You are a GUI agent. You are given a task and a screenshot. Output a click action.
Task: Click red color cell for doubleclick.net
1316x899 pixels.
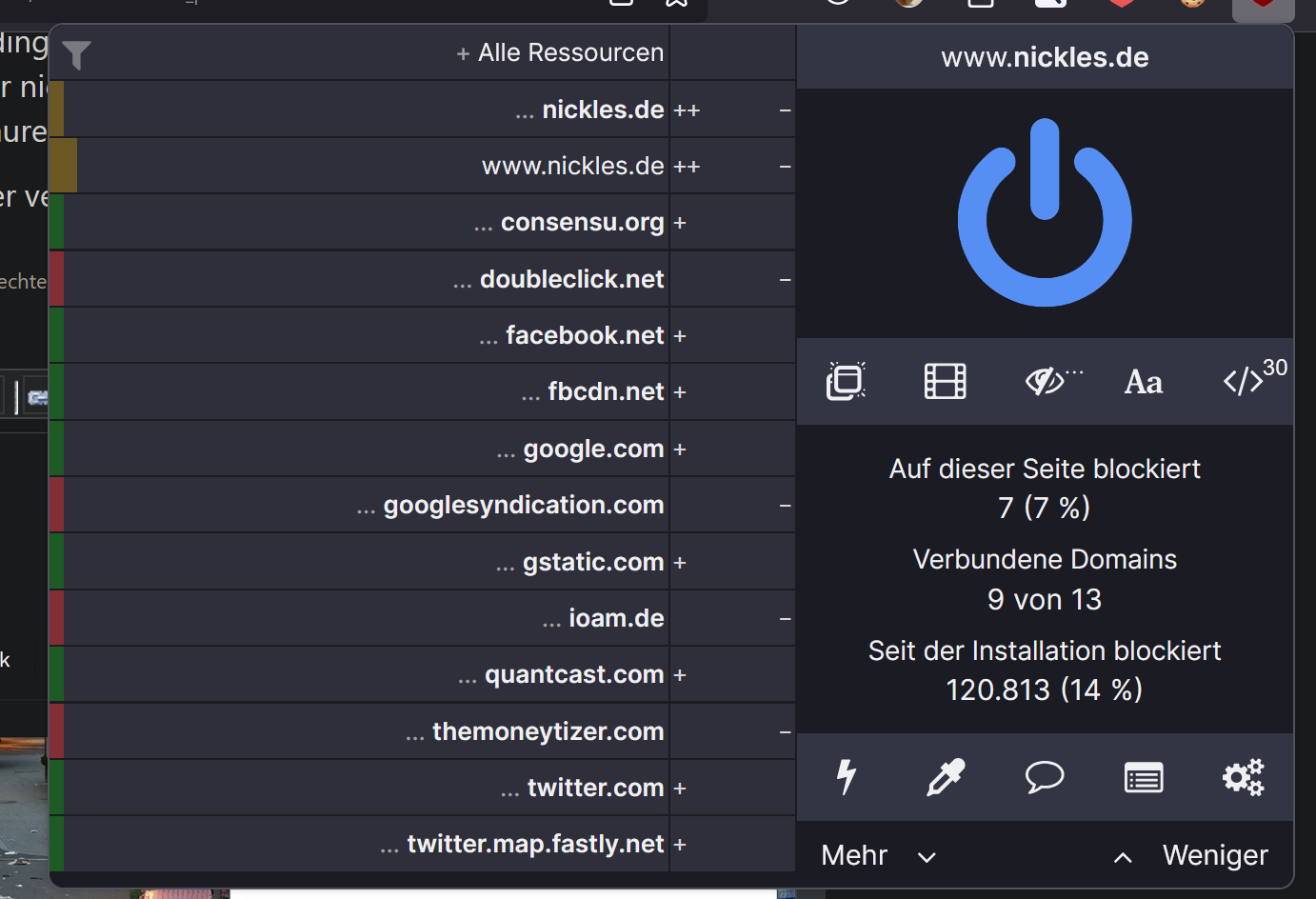pyautogui.click(x=56, y=279)
